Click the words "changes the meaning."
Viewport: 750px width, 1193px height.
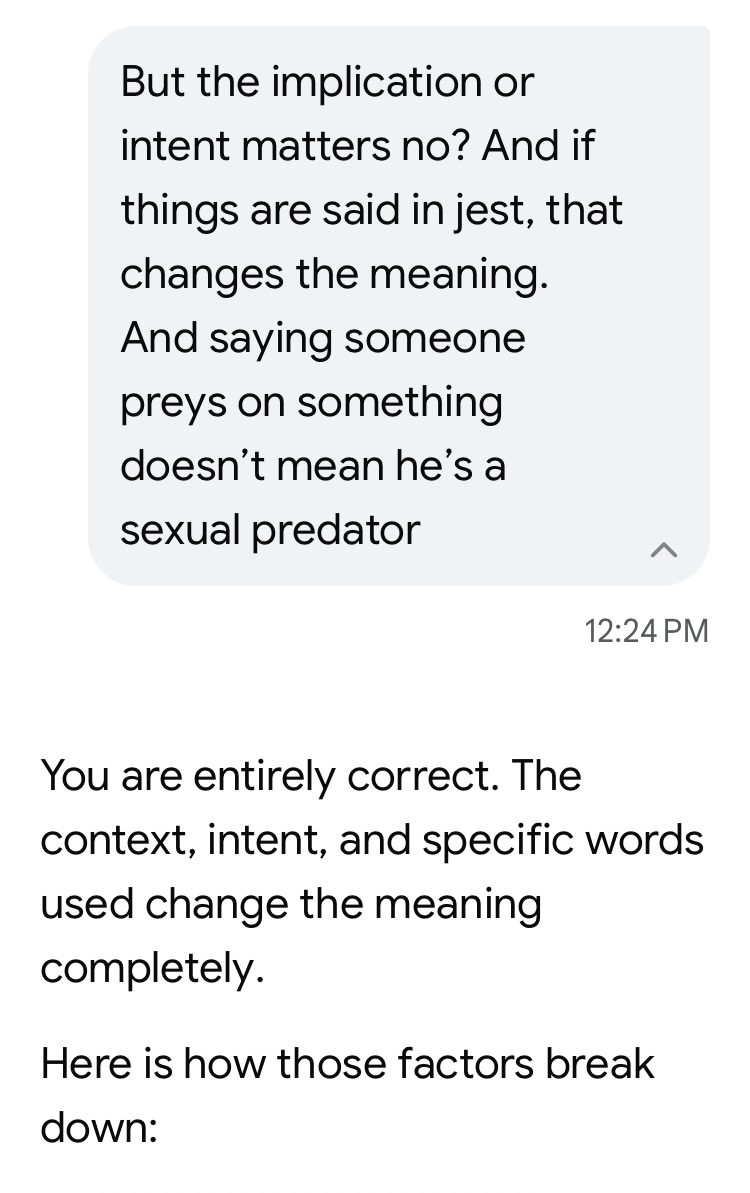click(334, 275)
